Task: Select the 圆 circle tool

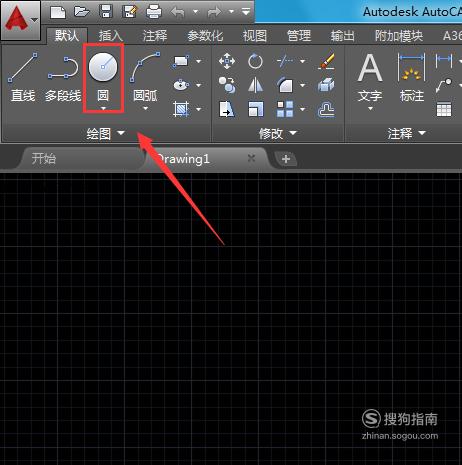Action: [x=103, y=68]
